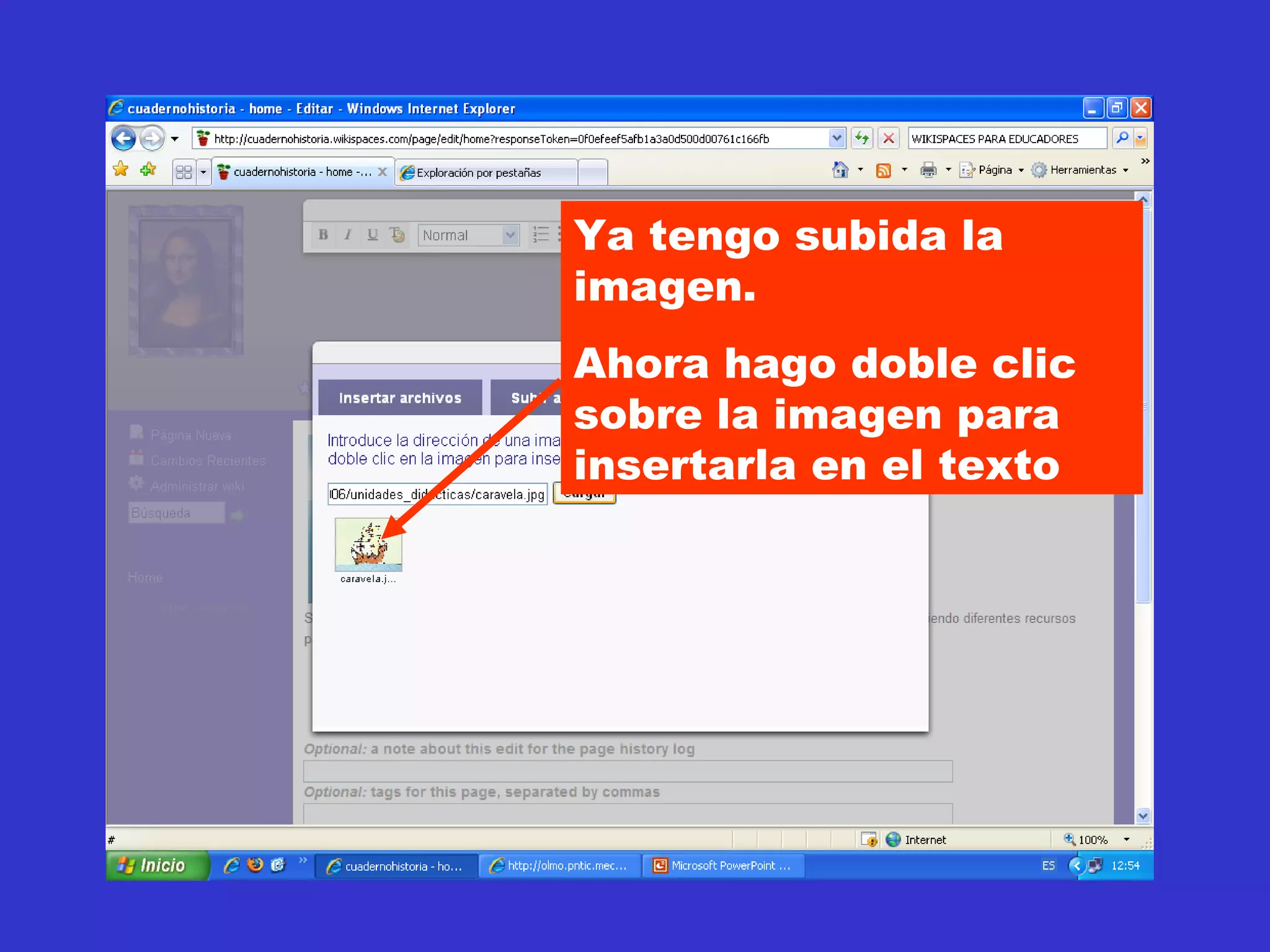Run search with the magnifier icon
Image resolution: width=1270 pixels, height=952 pixels.
coord(1122,138)
